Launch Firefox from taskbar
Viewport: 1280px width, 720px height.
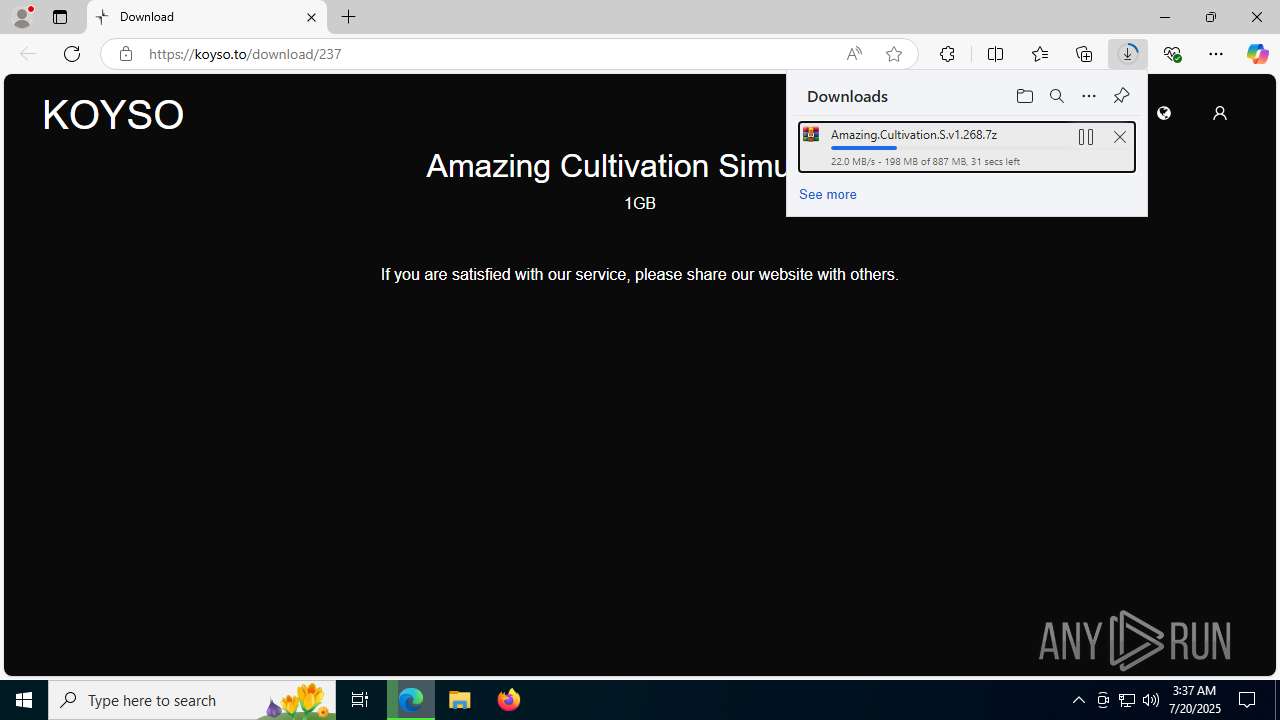(509, 700)
